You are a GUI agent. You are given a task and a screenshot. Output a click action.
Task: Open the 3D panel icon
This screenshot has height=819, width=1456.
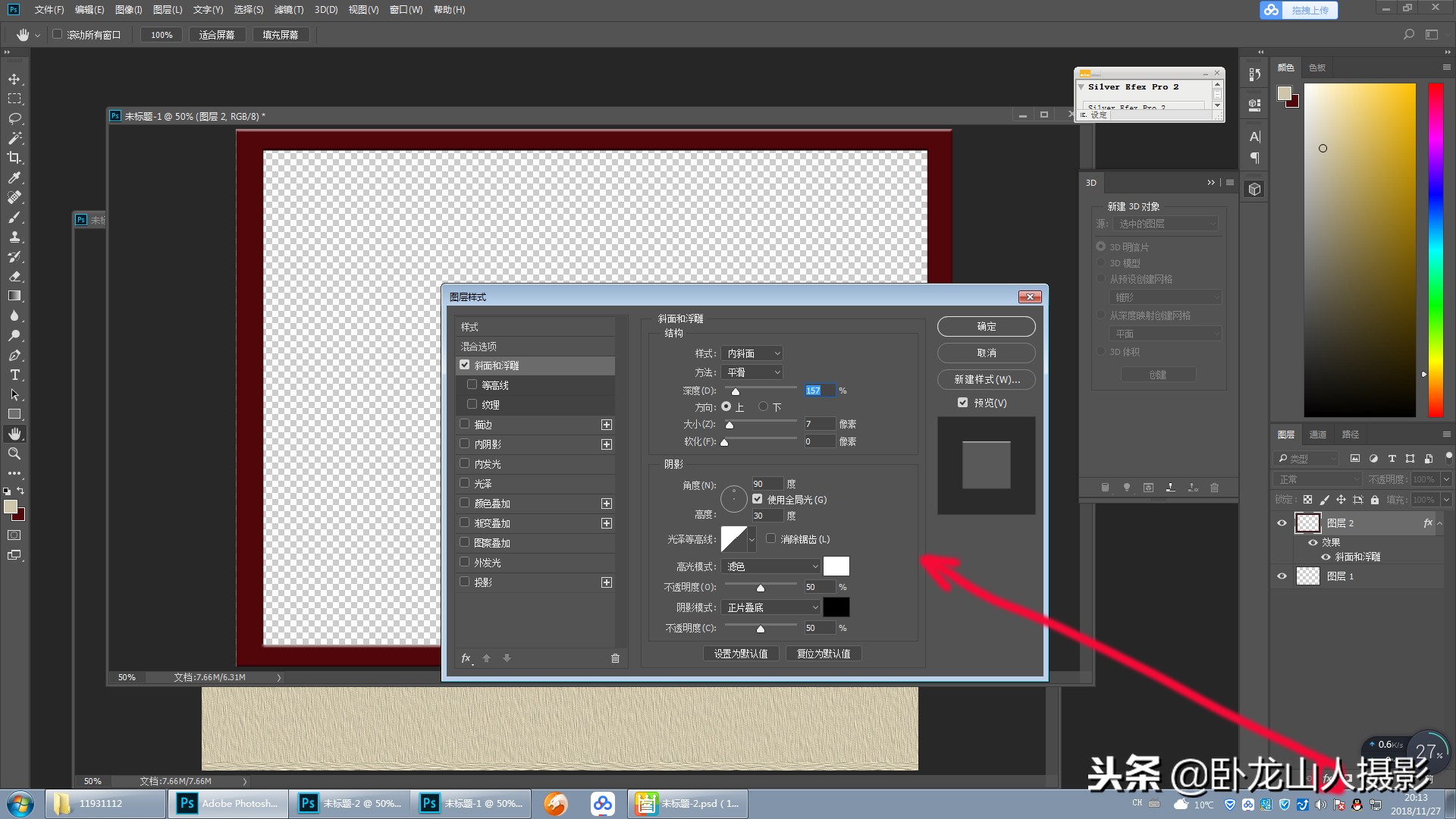pos(1254,188)
